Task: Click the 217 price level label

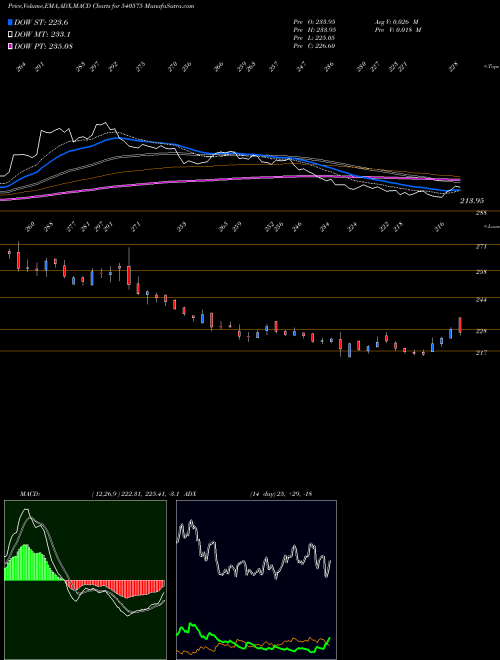Action: [481, 353]
